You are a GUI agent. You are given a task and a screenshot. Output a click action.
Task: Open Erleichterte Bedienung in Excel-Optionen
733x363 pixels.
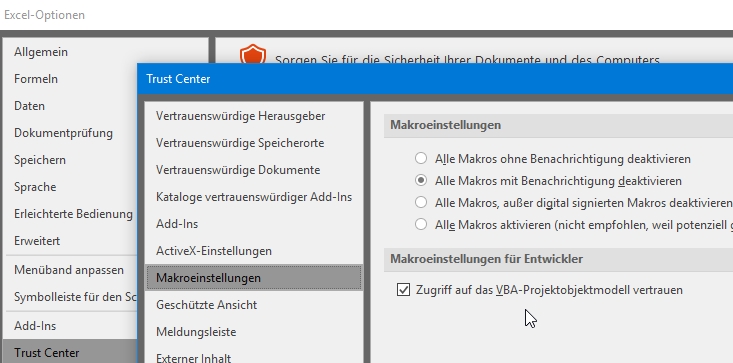click(70, 214)
